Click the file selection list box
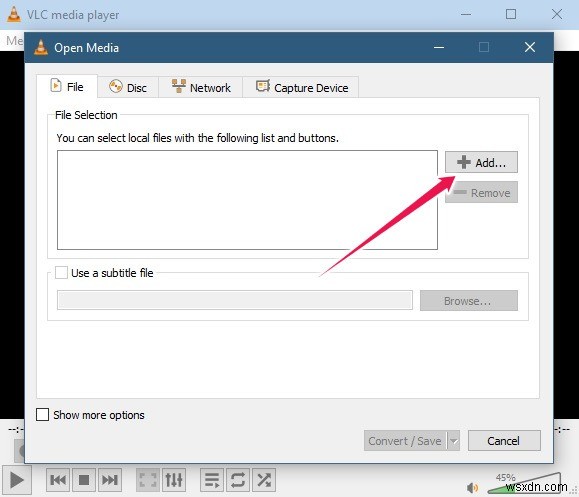This screenshot has height=497, width=579. pos(247,200)
